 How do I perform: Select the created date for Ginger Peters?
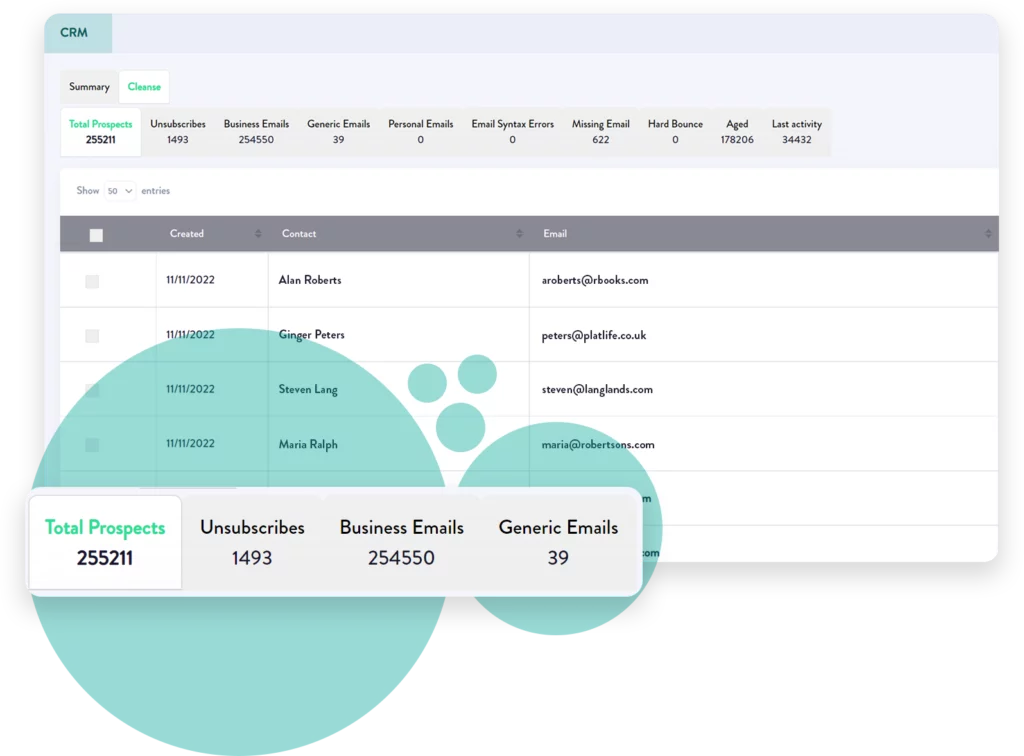coord(190,335)
